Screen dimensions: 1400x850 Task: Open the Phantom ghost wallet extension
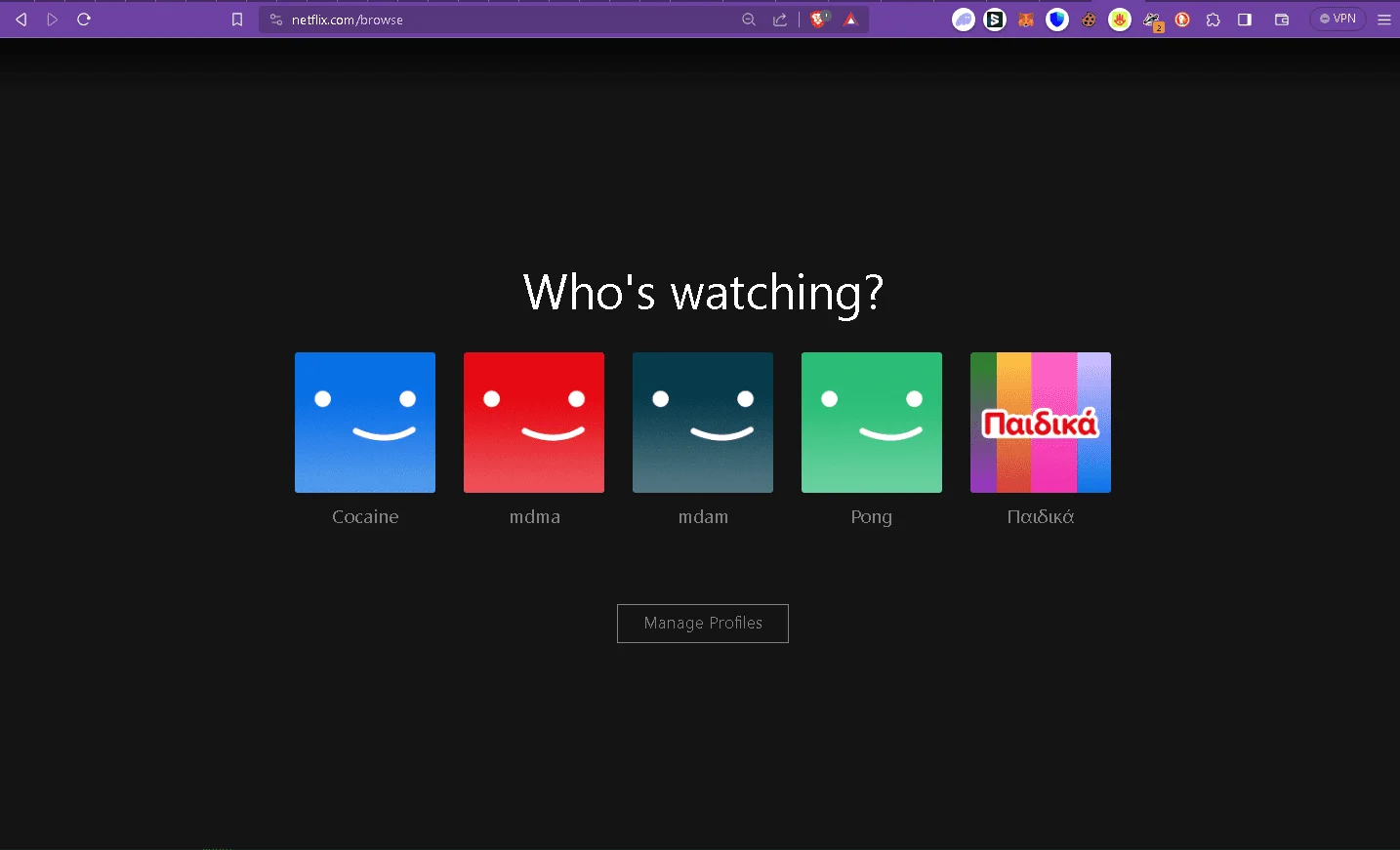pyautogui.click(x=964, y=20)
